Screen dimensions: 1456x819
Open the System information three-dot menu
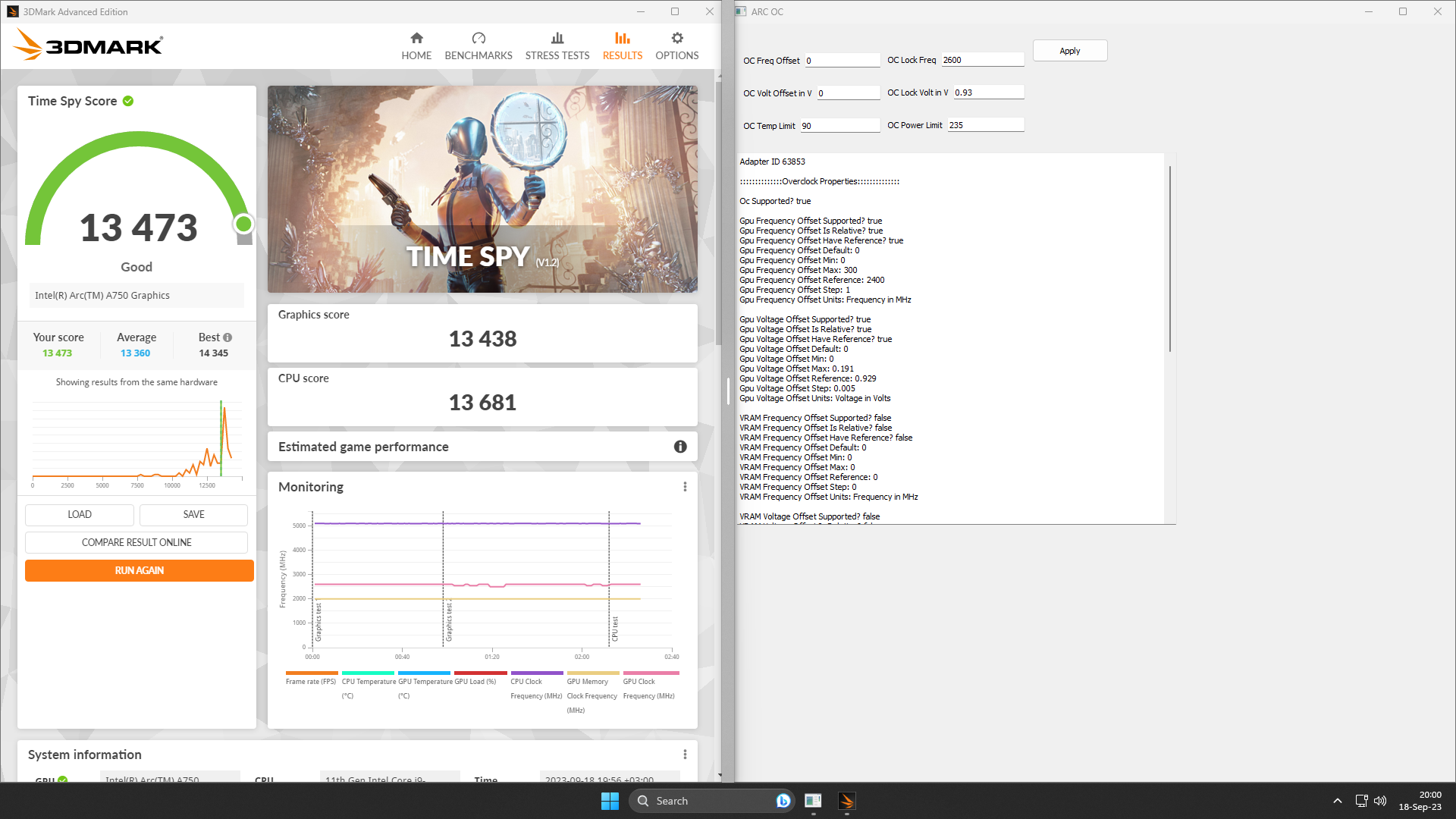pyautogui.click(x=685, y=755)
